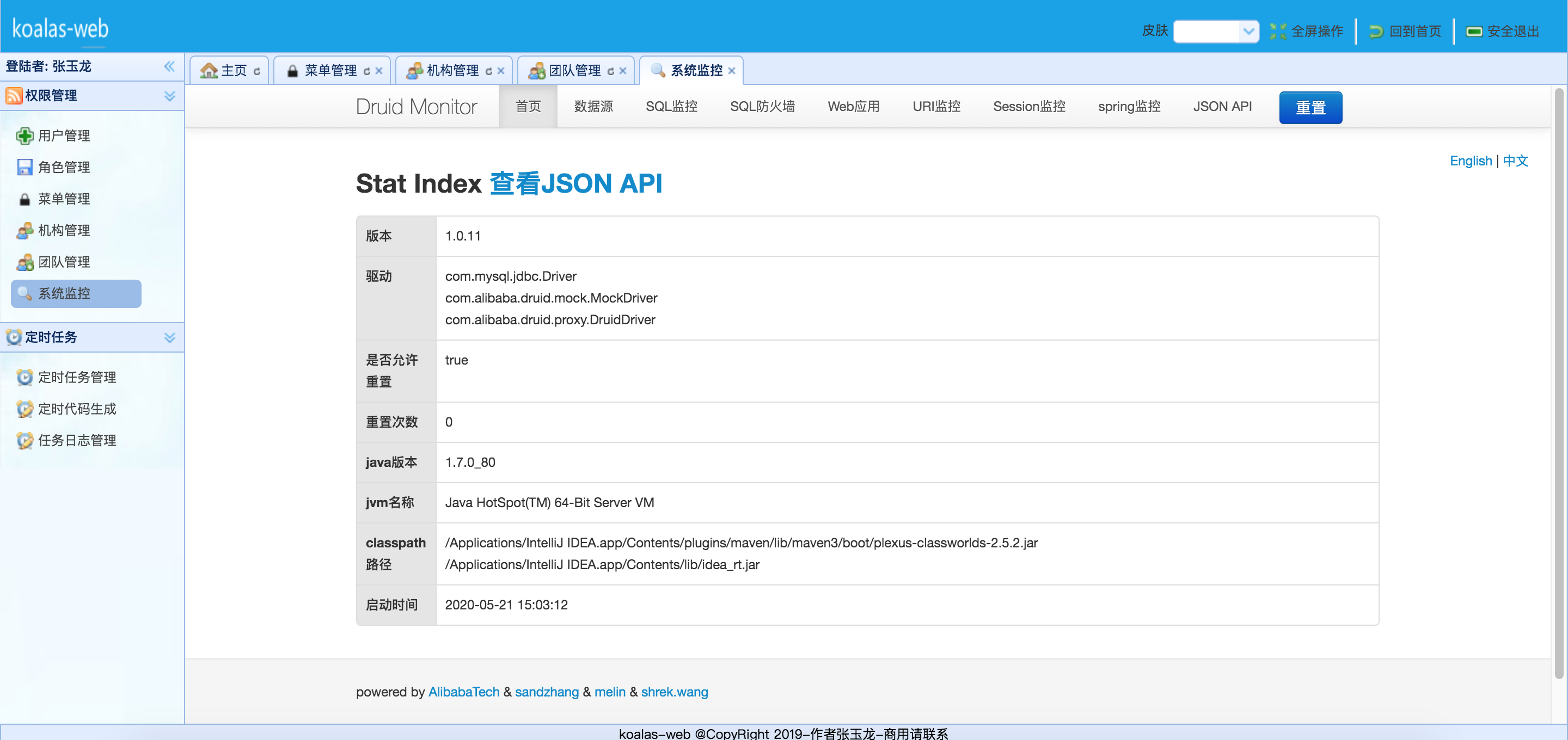This screenshot has width=1568, height=740.
Task: Collapse the 定时任务 accordion section
Action: click(x=170, y=338)
